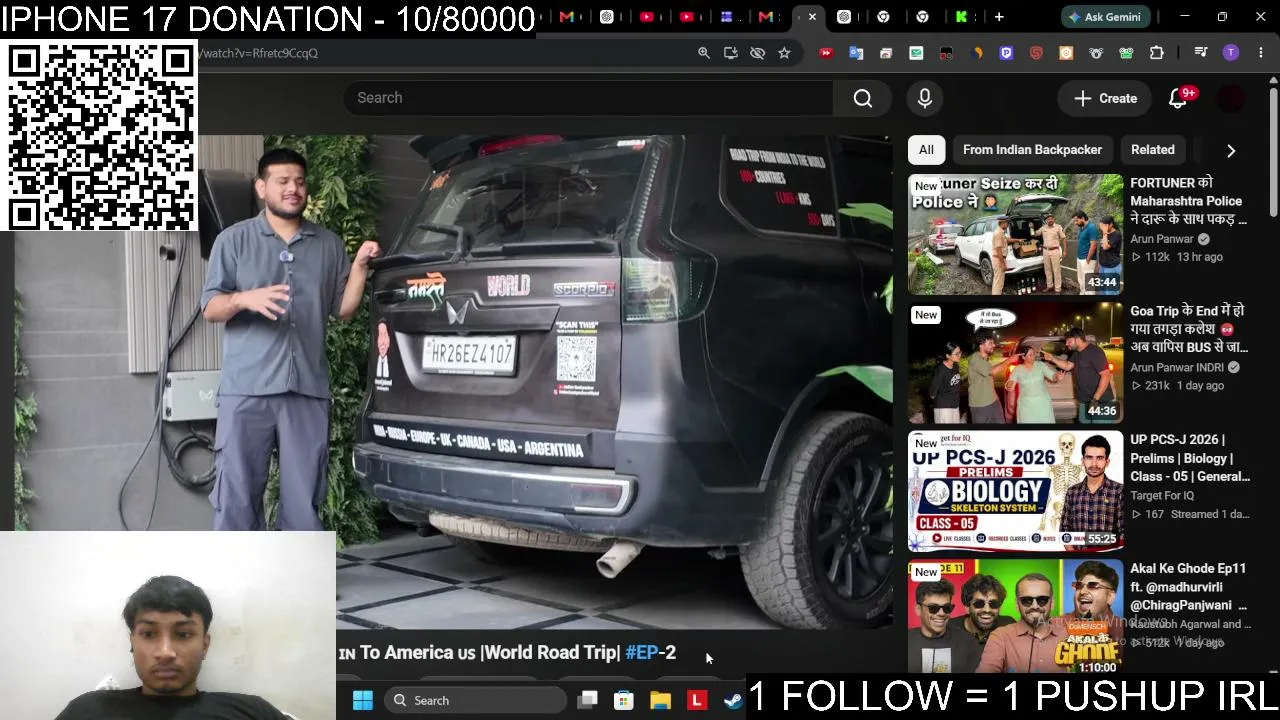
Task: Click the install app icon in address bar
Action: click(731, 53)
